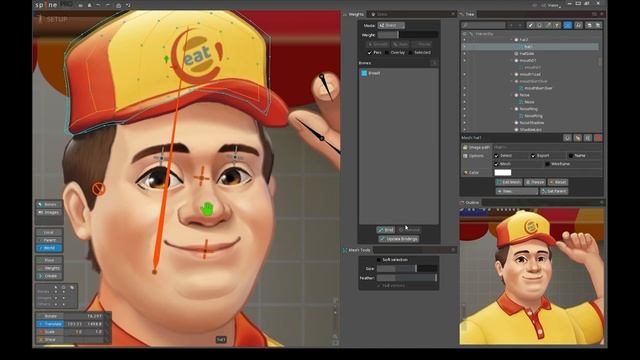640x360 pixels.
Task: Collapse the Nose slot in tree
Action: click(x=512, y=95)
